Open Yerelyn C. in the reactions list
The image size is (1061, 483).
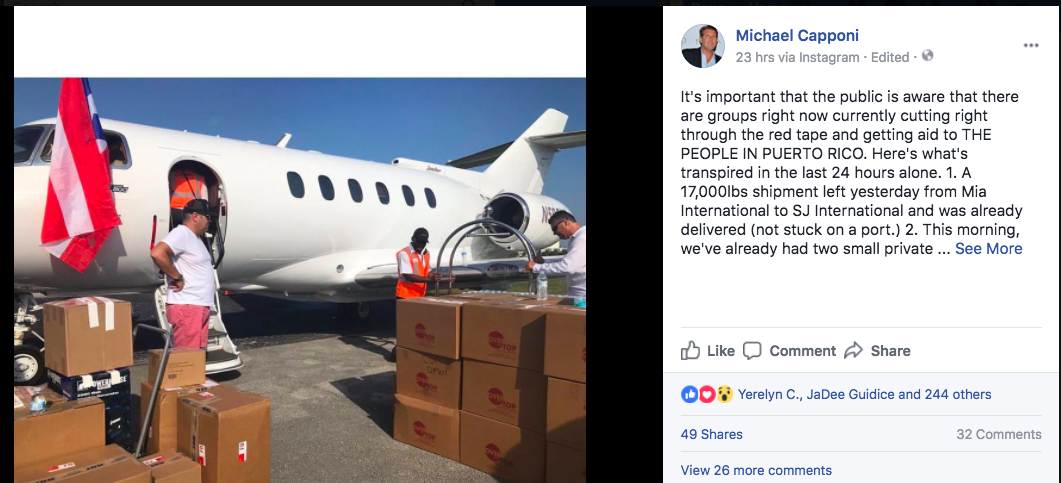[769, 394]
